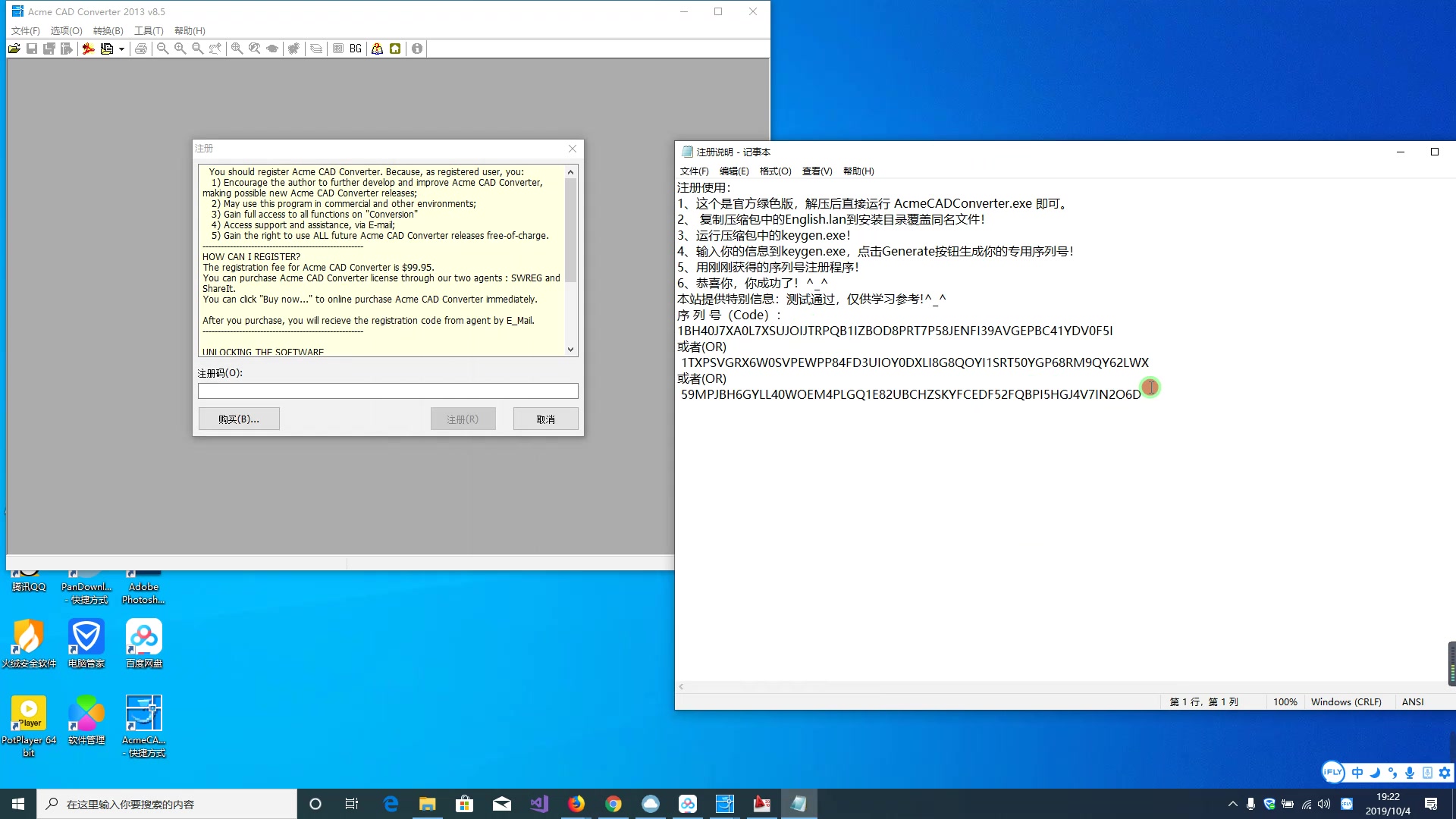Click the zoom out icon in toolbar
Viewport: 1456px width, 819px height.
click(163, 48)
